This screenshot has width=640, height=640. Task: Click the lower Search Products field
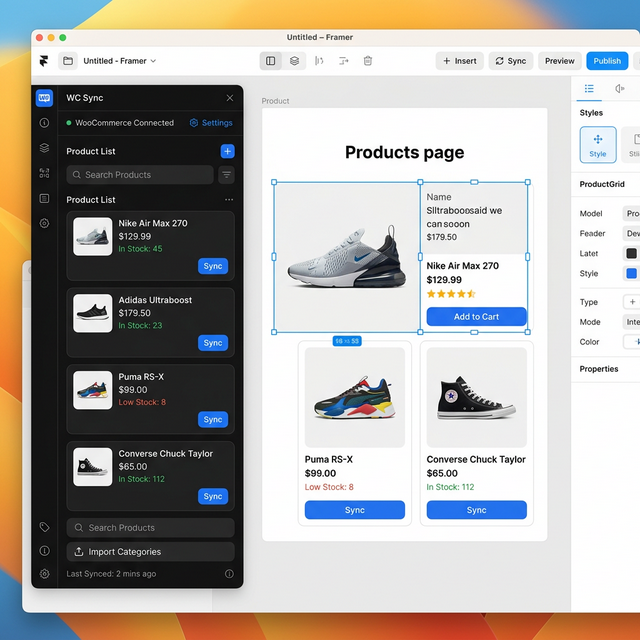click(x=151, y=528)
